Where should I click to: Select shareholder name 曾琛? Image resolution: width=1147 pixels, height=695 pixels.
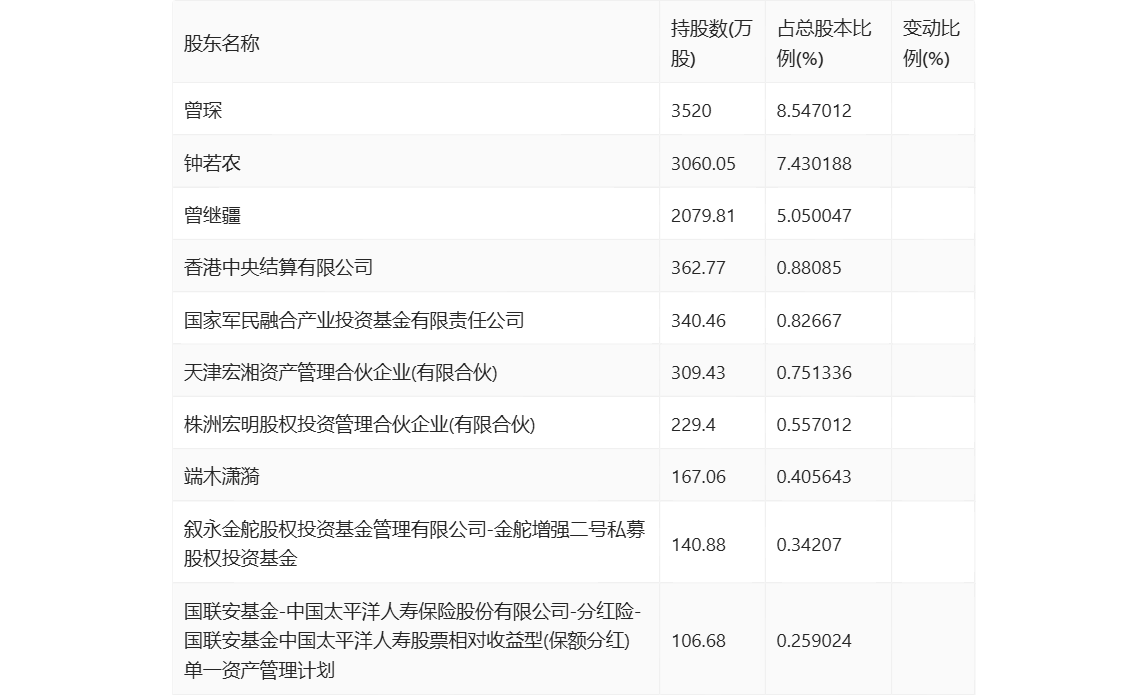(203, 110)
